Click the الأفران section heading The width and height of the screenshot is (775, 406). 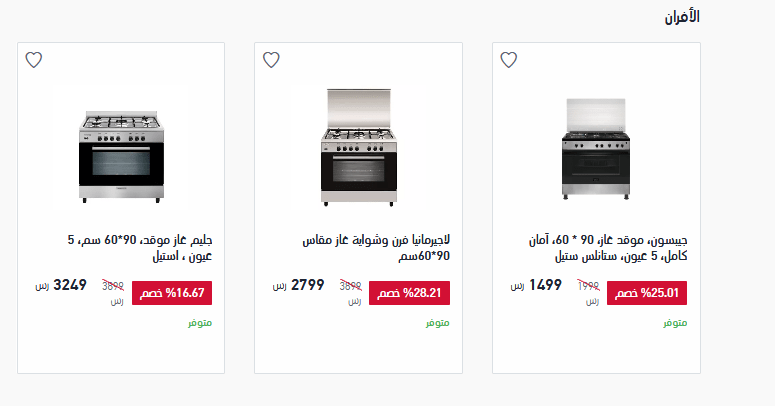click(x=683, y=17)
